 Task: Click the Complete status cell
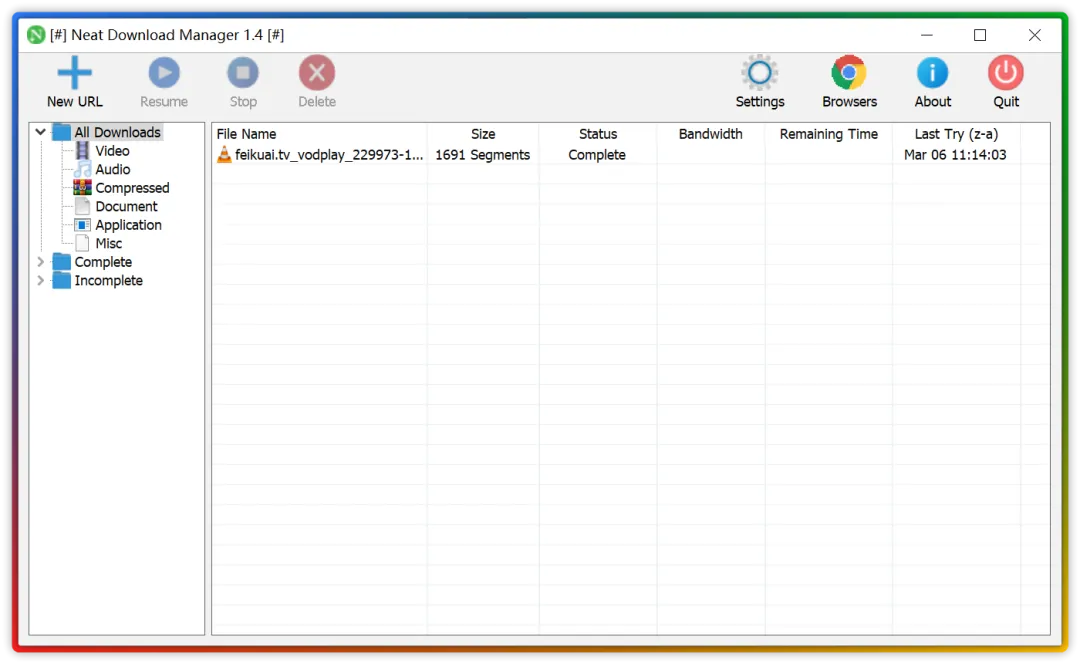click(597, 155)
